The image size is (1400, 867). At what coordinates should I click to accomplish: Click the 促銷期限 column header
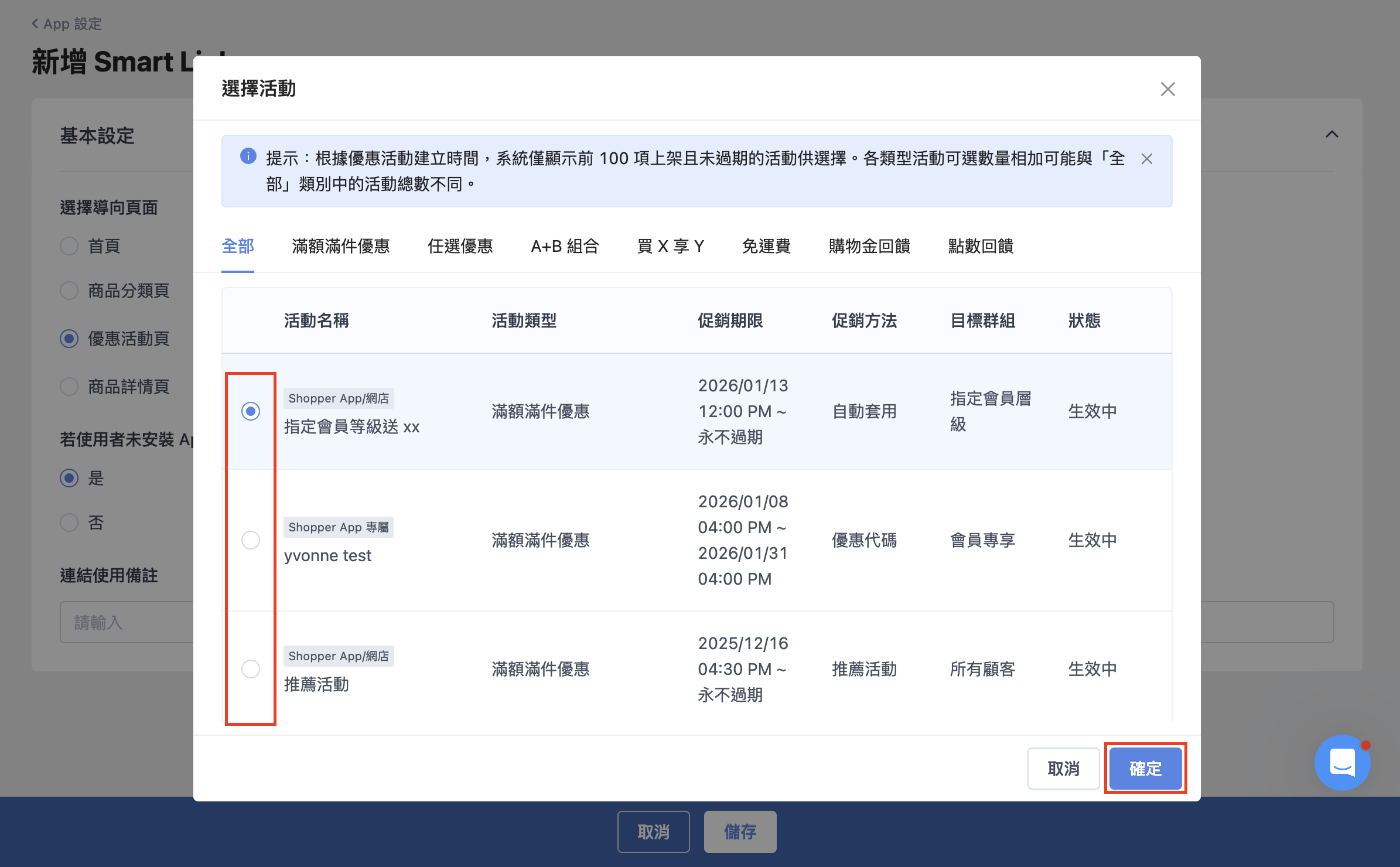click(730, 320)
